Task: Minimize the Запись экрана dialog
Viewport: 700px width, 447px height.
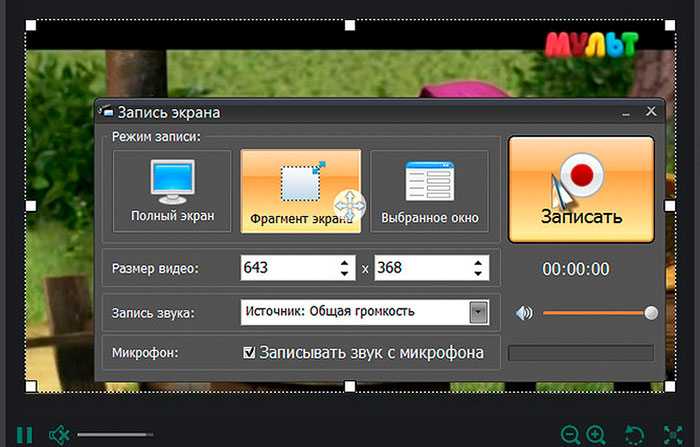Action: coord(626,114)
